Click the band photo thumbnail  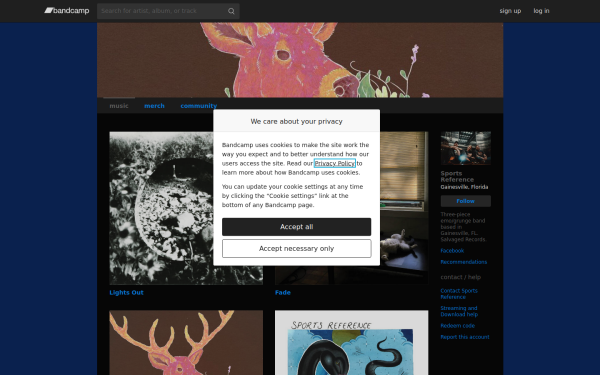[466, 148]
